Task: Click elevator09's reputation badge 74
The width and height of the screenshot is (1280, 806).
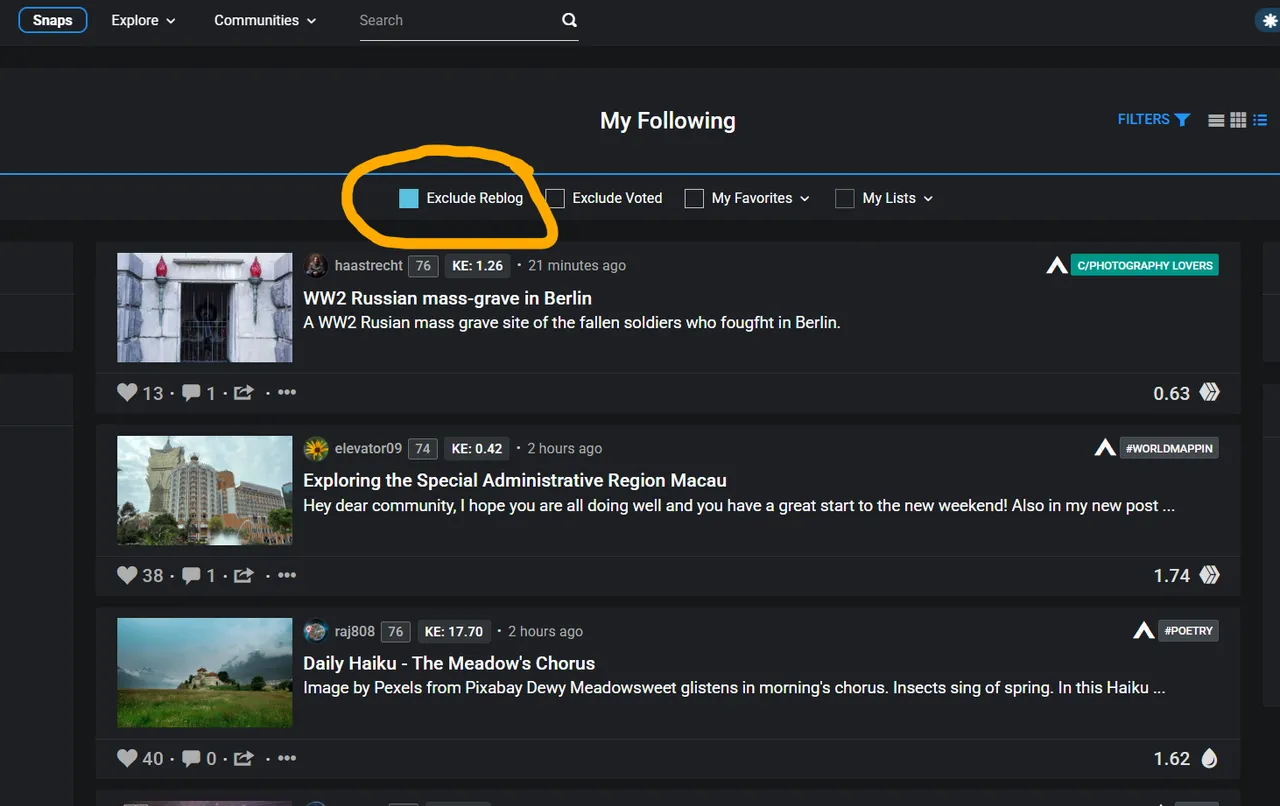Action: tap(423, 448)
